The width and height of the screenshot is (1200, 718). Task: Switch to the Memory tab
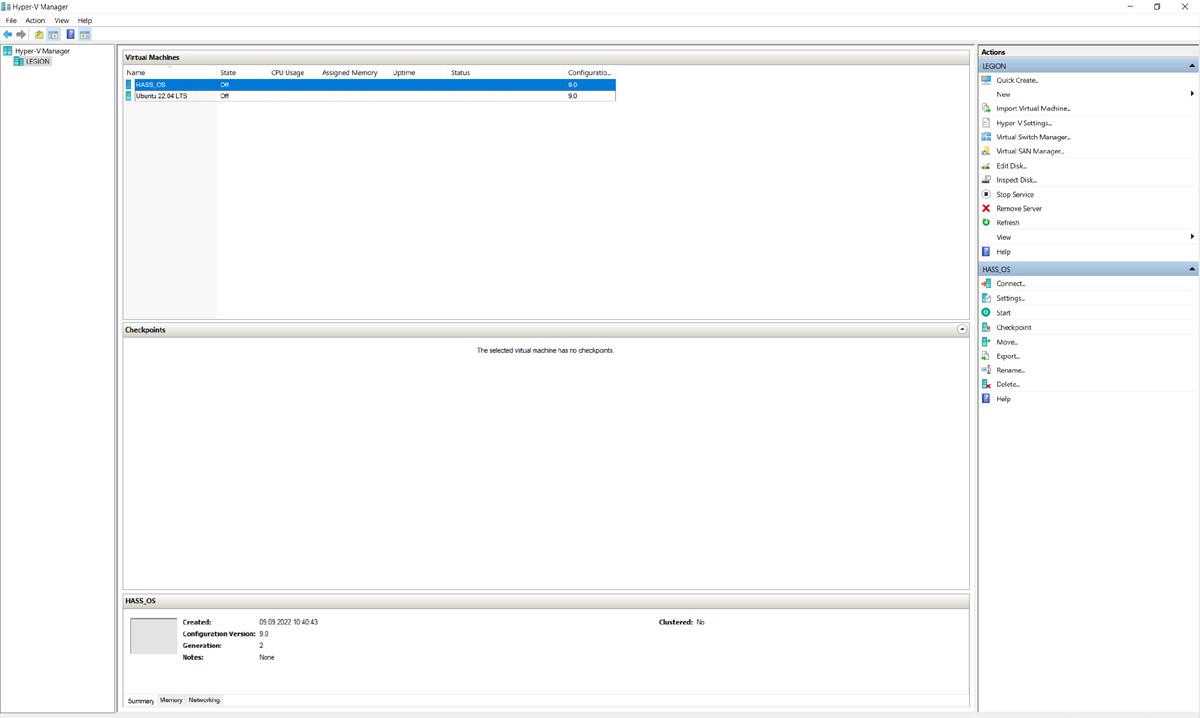tap(171, 700)
